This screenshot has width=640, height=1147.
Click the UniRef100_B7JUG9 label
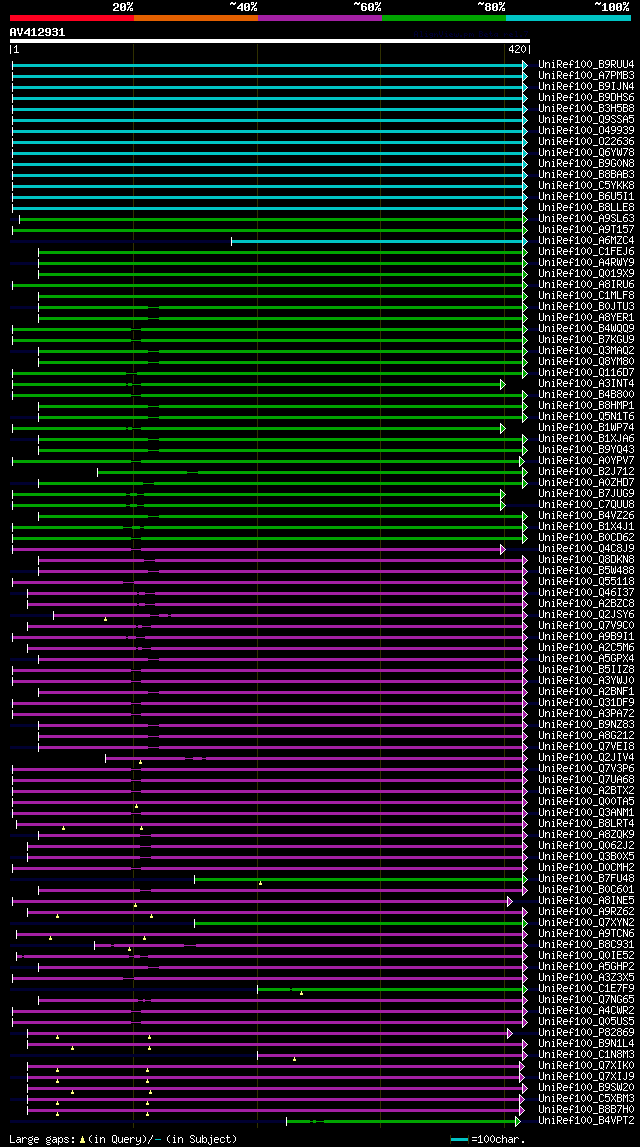click(x=586, y=494)
